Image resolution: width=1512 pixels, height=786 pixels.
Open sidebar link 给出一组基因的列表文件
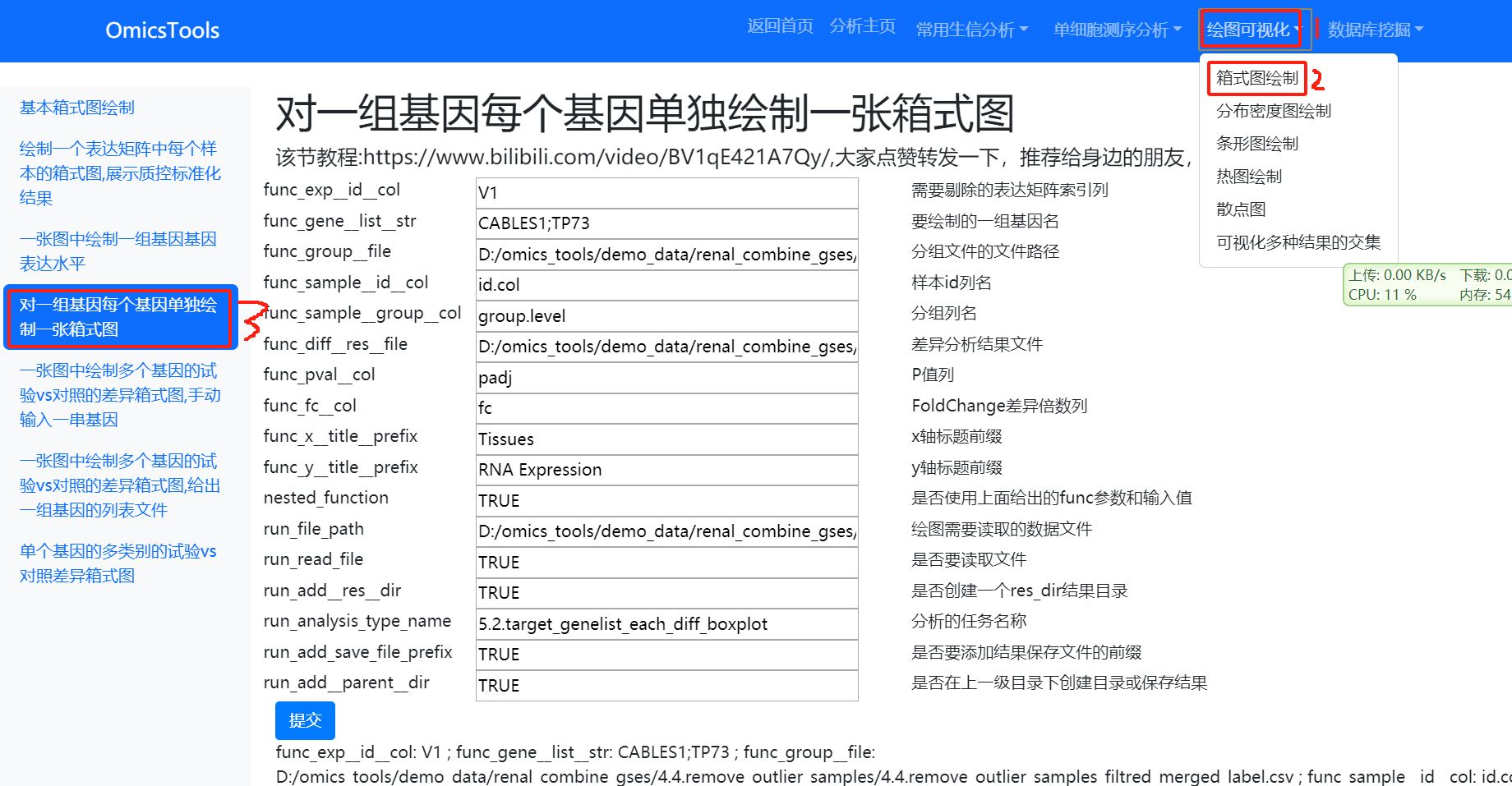click(120, 485)
